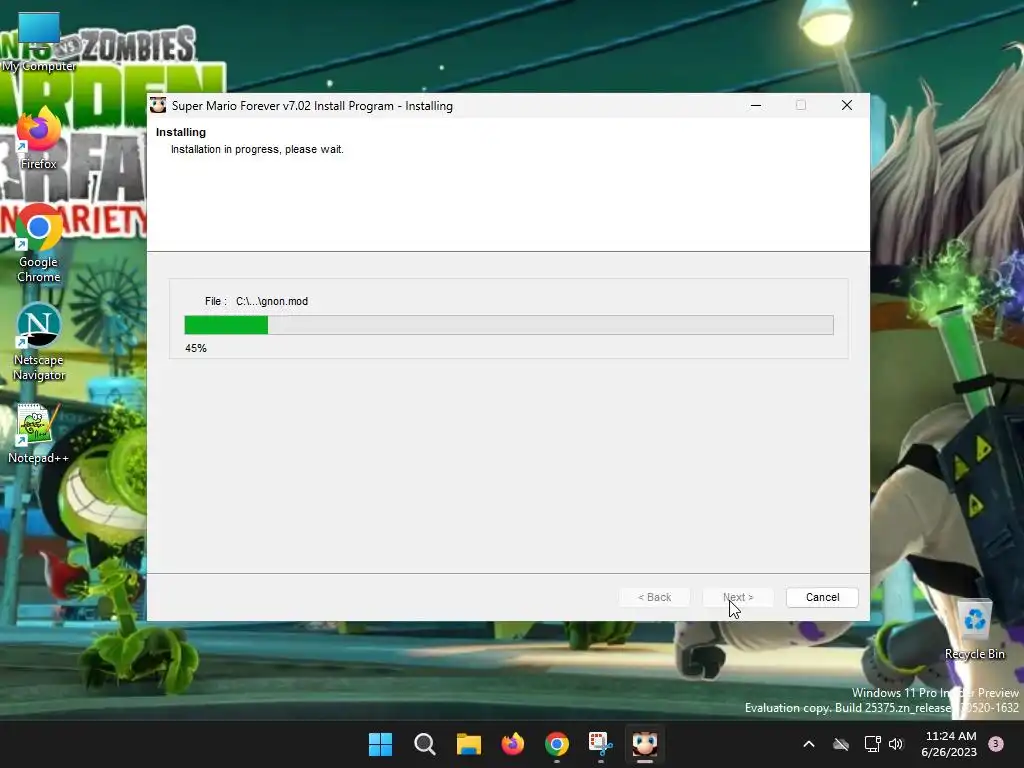Select the Super Mario installer taskbar icon
The width and height of the screenshot is (1024, 768).
645,744
